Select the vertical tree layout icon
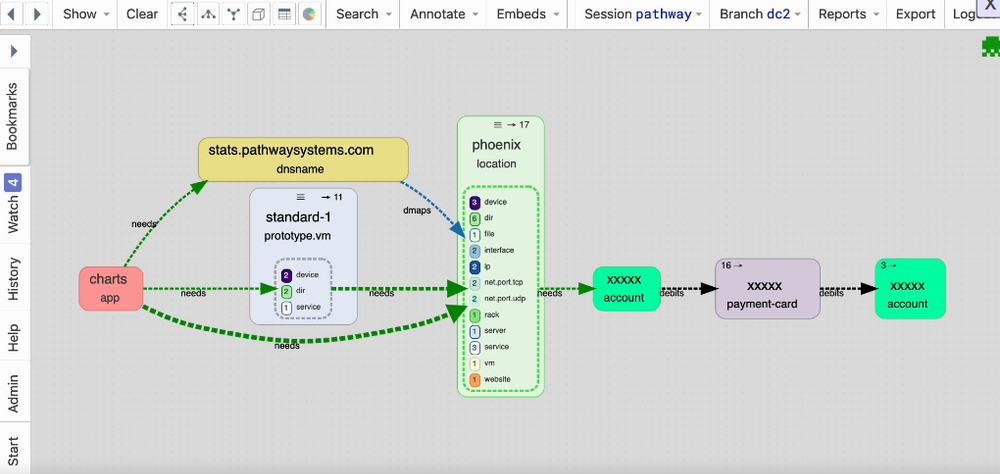The width and height of the screenshot is (1000, 474). click(208, 14)
